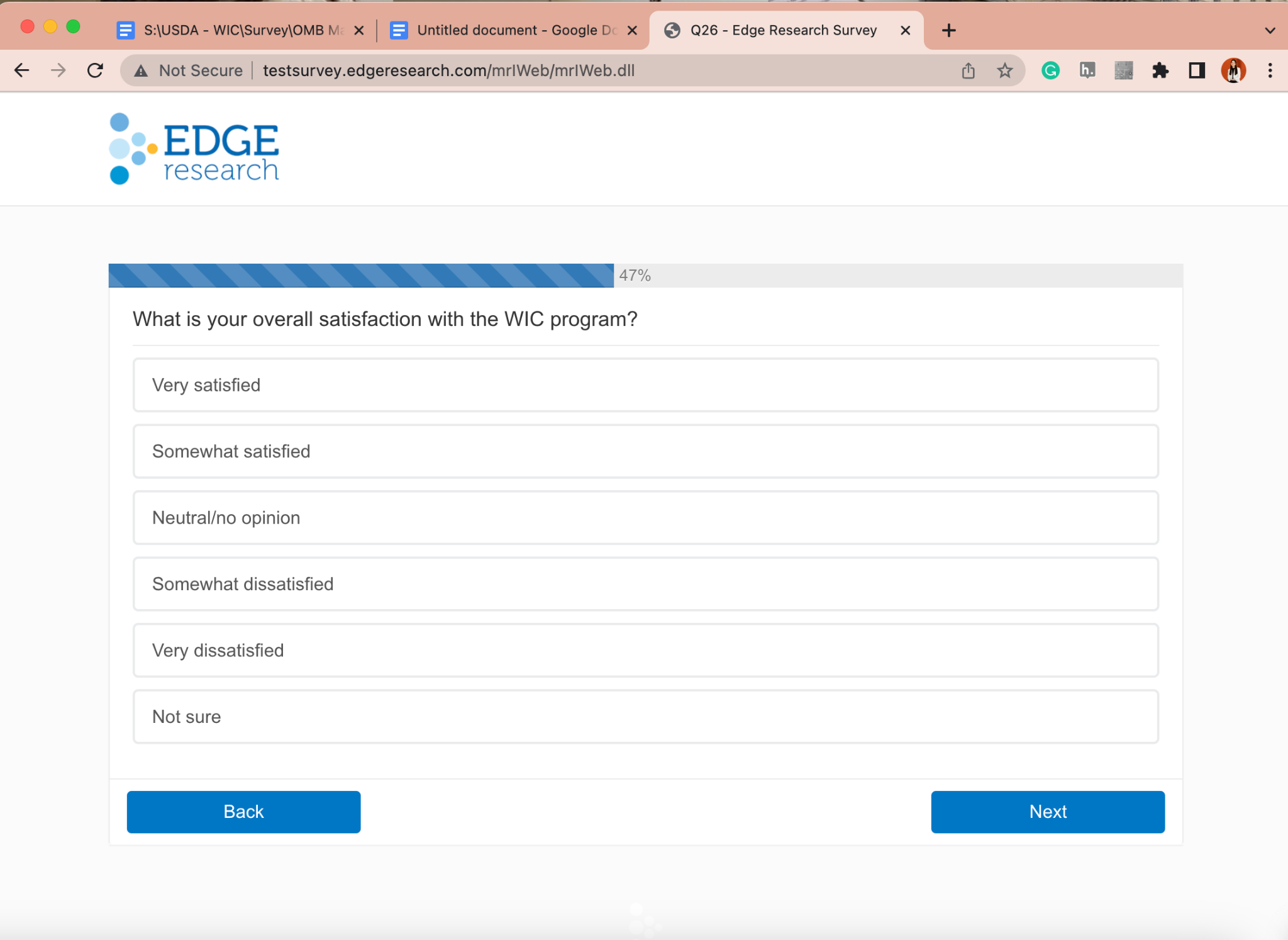
Task: Click the share page icon
Action: (x=968, y=70)
